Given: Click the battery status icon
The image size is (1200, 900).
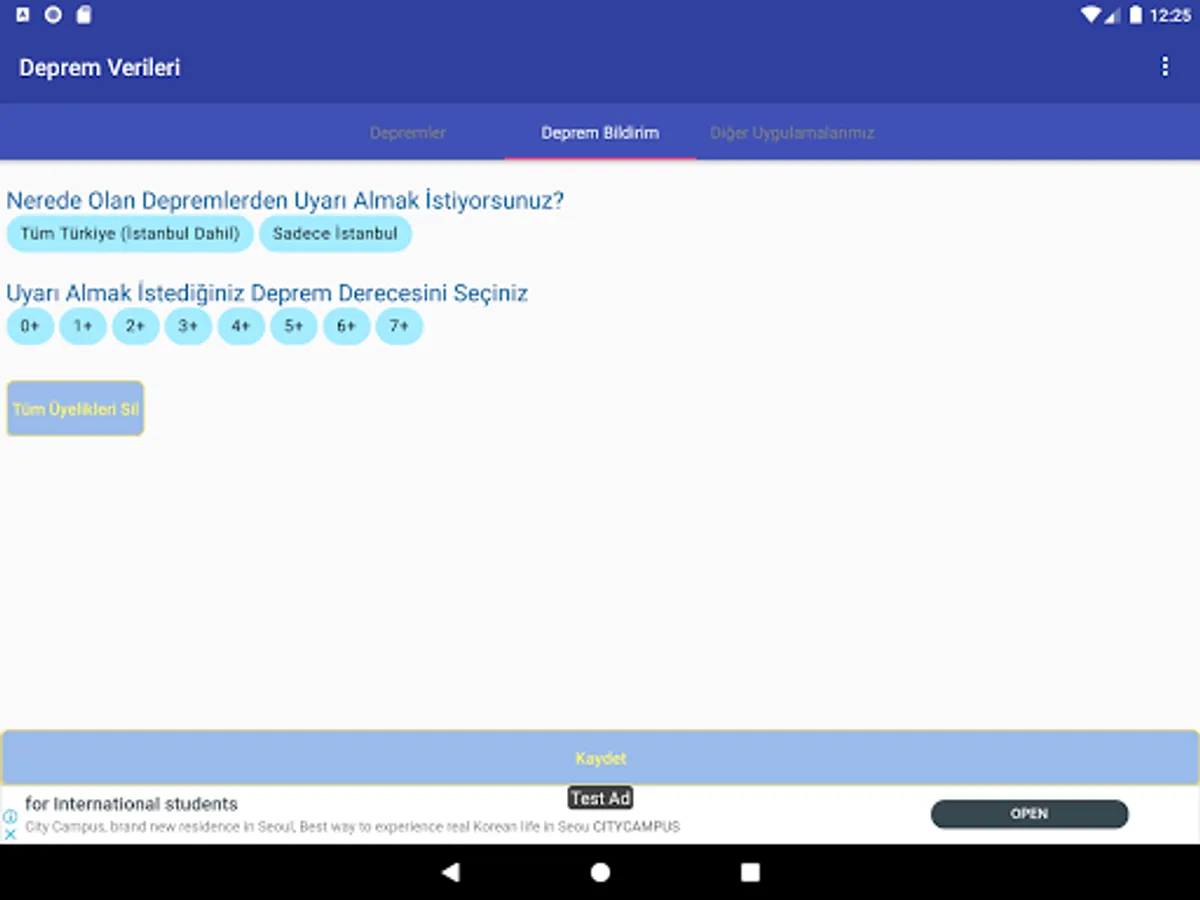Looking at the screenshot, I should tap(1135, 15).
